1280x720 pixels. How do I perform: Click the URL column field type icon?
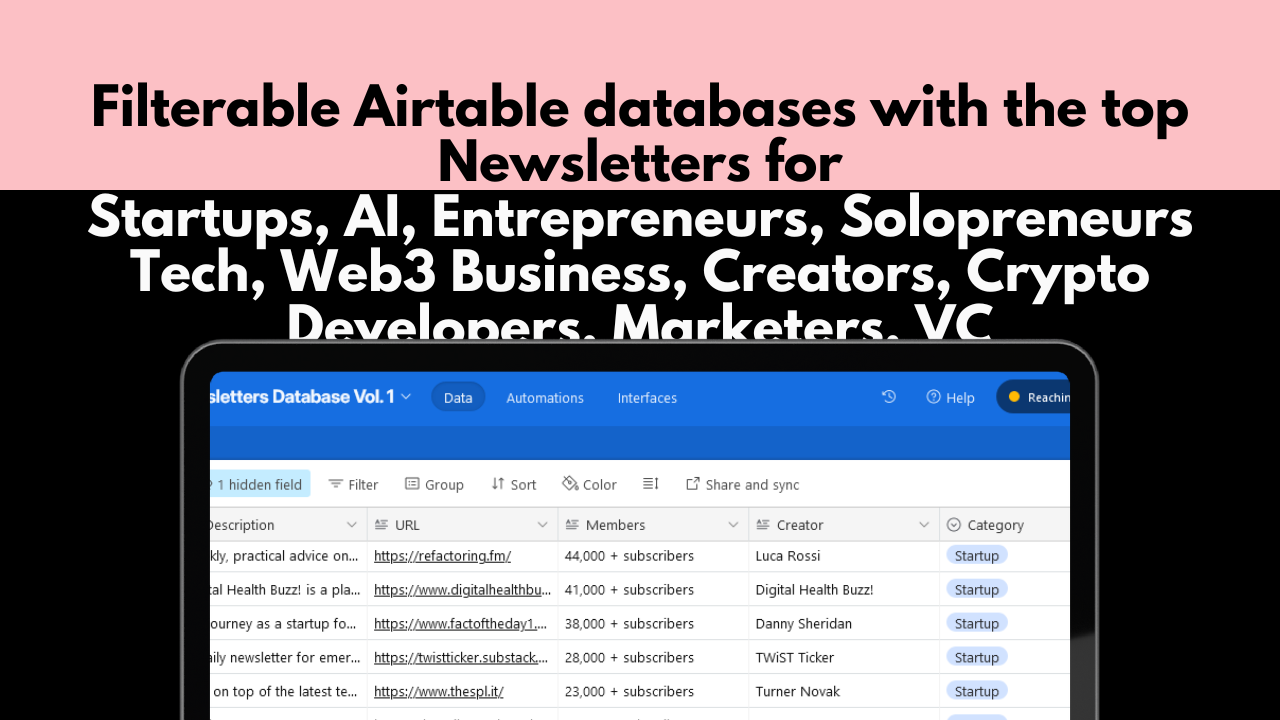pyautogui.click(x=382, y=525)
